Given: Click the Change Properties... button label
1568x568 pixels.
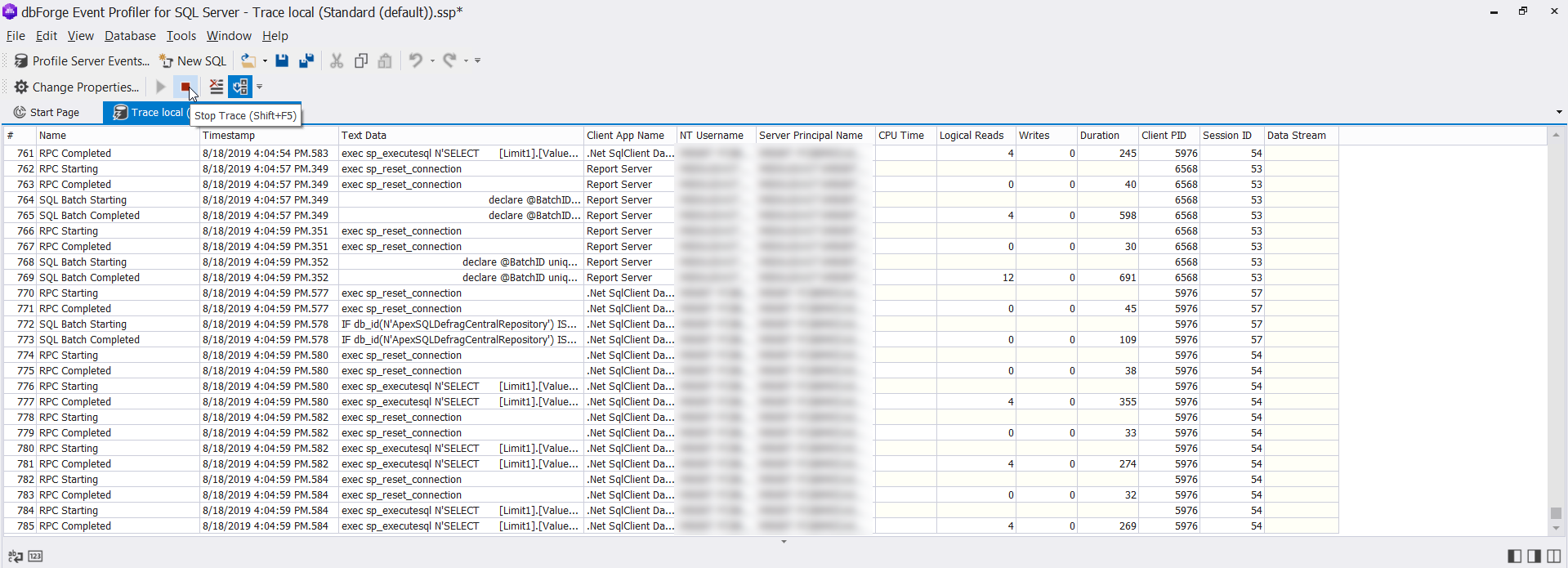Looking at the screenshot, I should 86,87.
